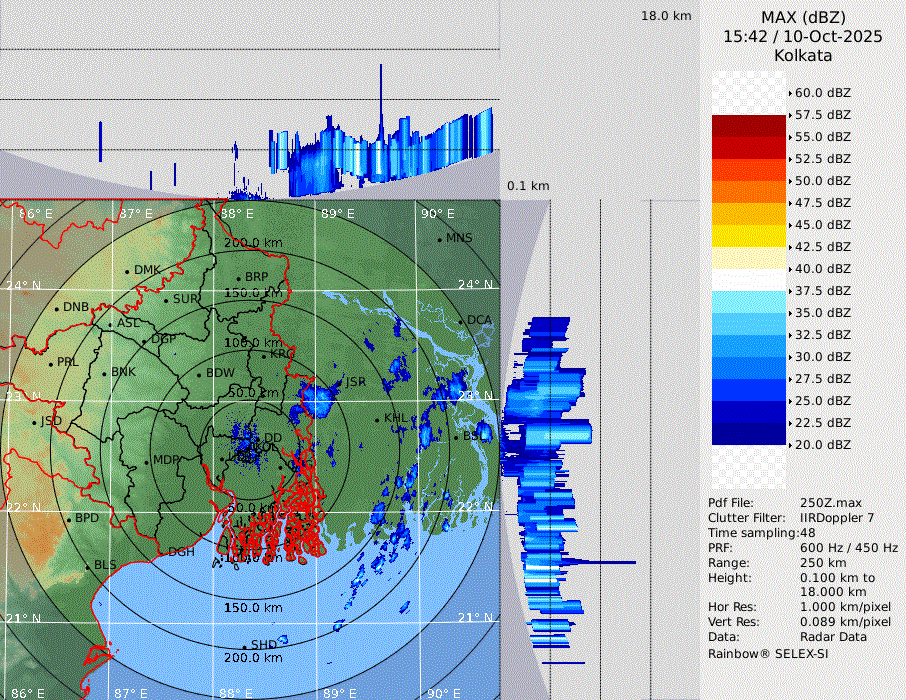Screen dimensions: 906x700
Task: Click the orange swatch above 47.5 dBZ
Action: 748,192
